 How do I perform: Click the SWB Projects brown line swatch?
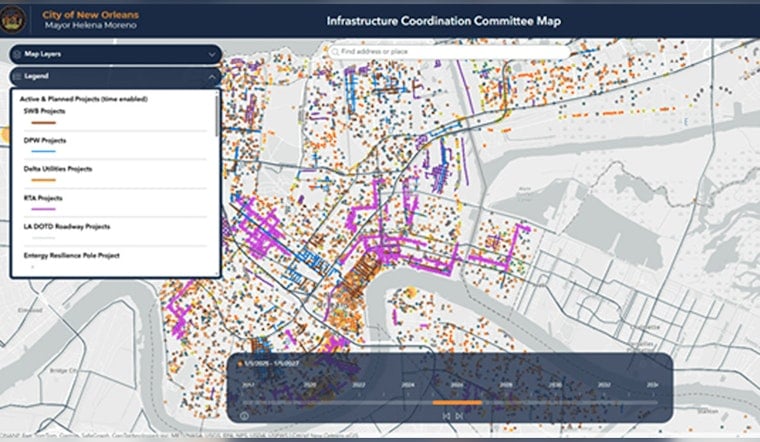pyautogui.click(x=44, y=123)
